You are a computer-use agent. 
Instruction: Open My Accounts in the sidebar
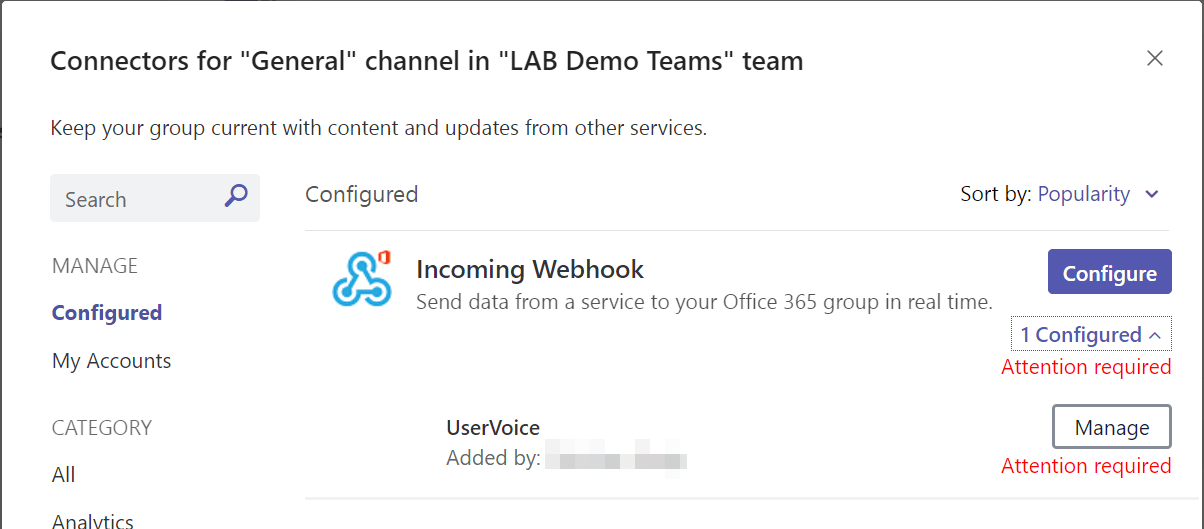coord(111,361)
